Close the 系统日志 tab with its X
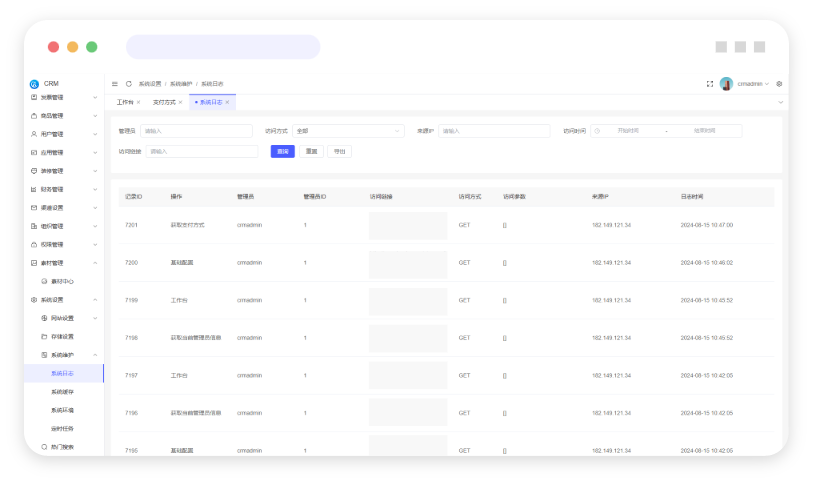This screenshot has width=813, height=484. point(227,102)
